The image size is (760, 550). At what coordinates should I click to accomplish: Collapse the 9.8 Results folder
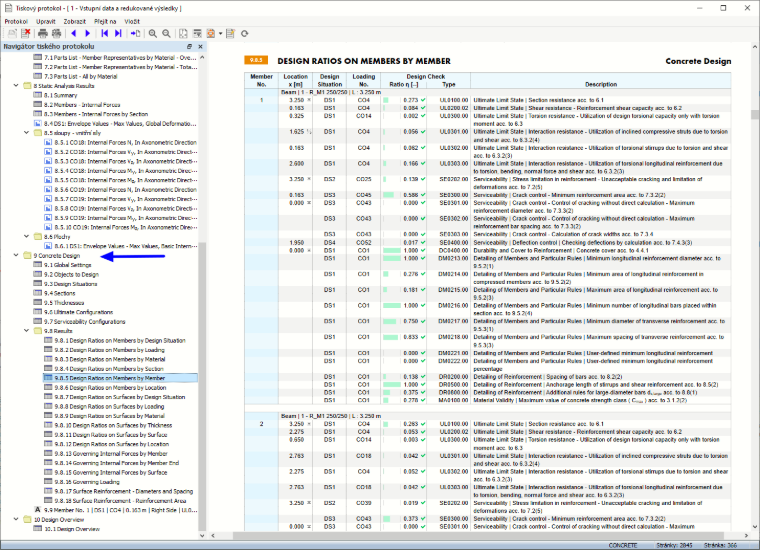pos(27,330)
